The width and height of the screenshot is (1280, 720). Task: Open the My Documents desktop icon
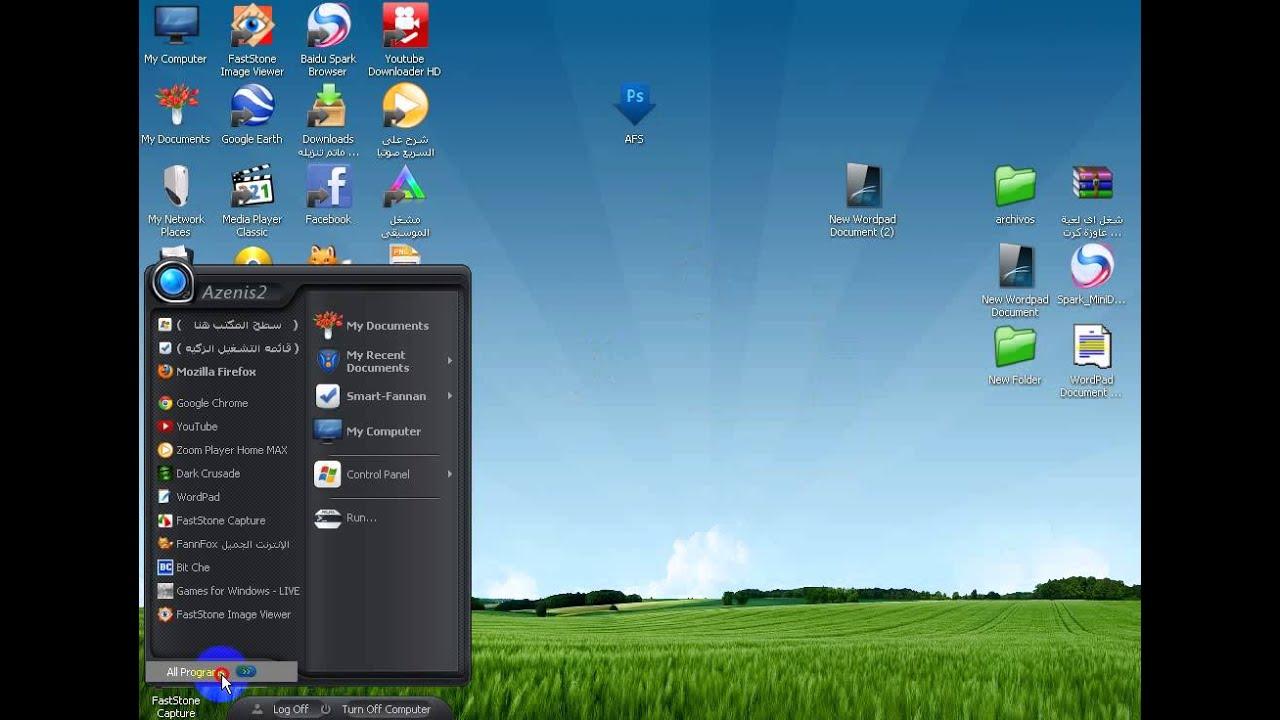pyautogui.click(x=175, y=115)
